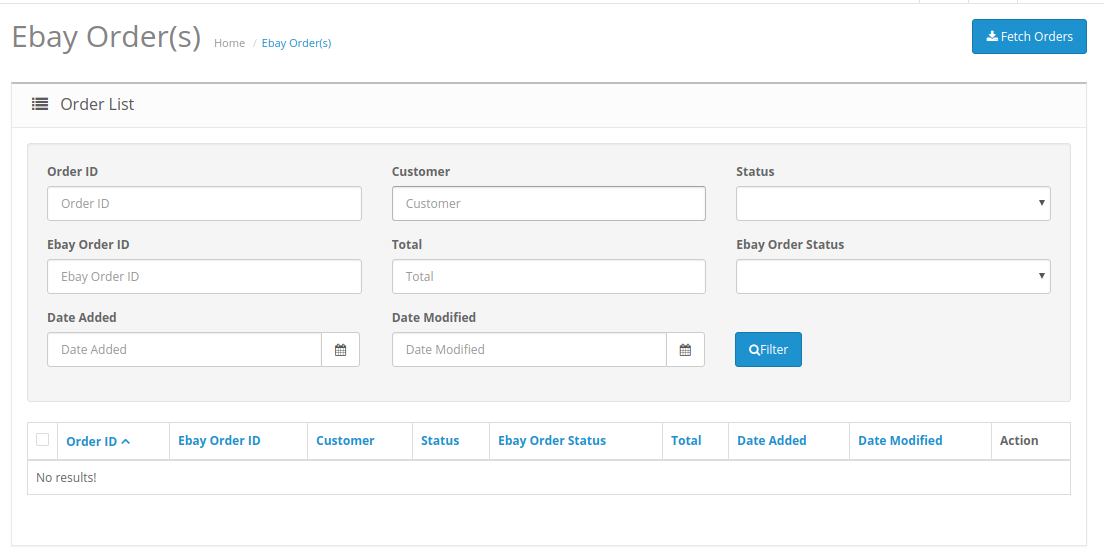The width and height of the screenshot is (1104, 557).
Task: Sort by Date Modified column header
Action: pos(900,441)
